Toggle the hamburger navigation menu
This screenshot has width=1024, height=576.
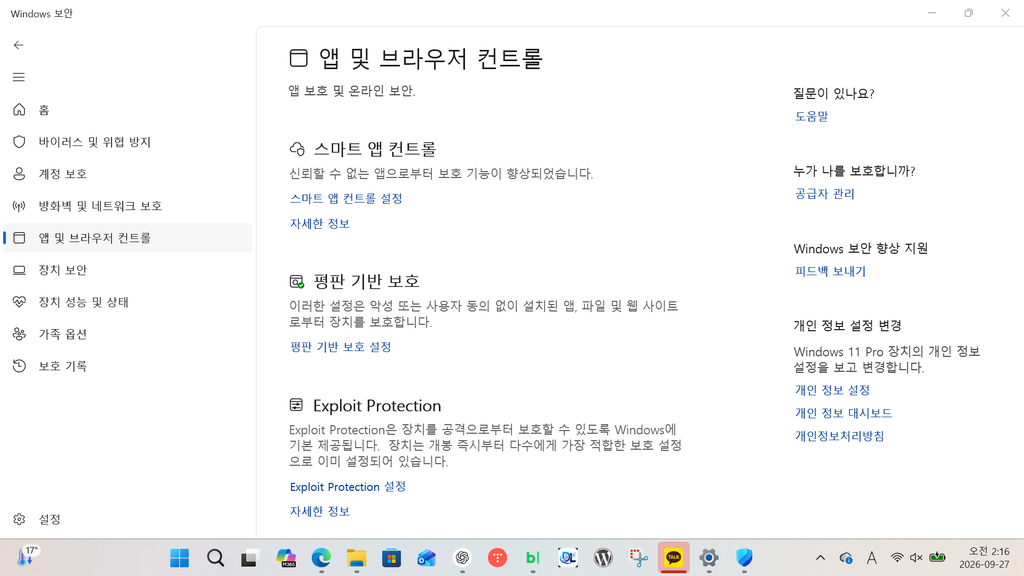tap(18, 77)
